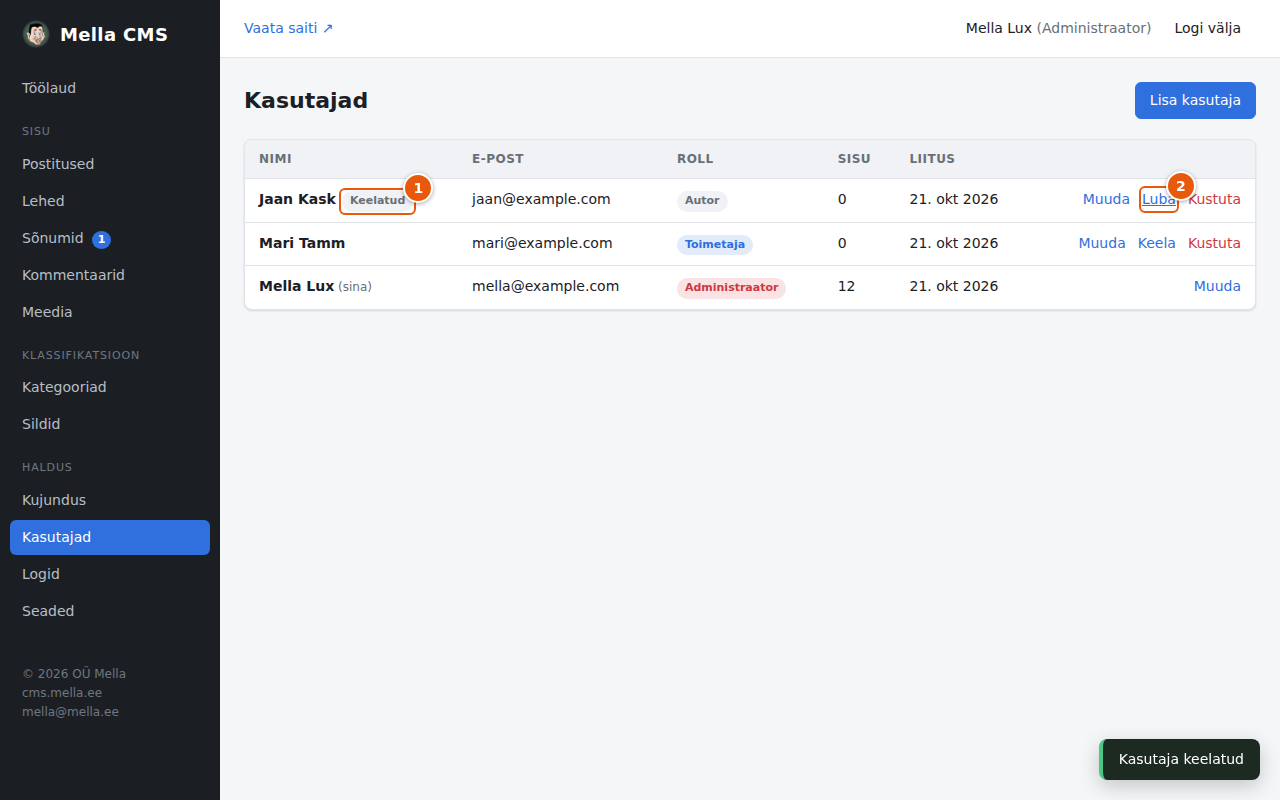
Task: Click the NIMI column header
Action: tap(275, 159)
